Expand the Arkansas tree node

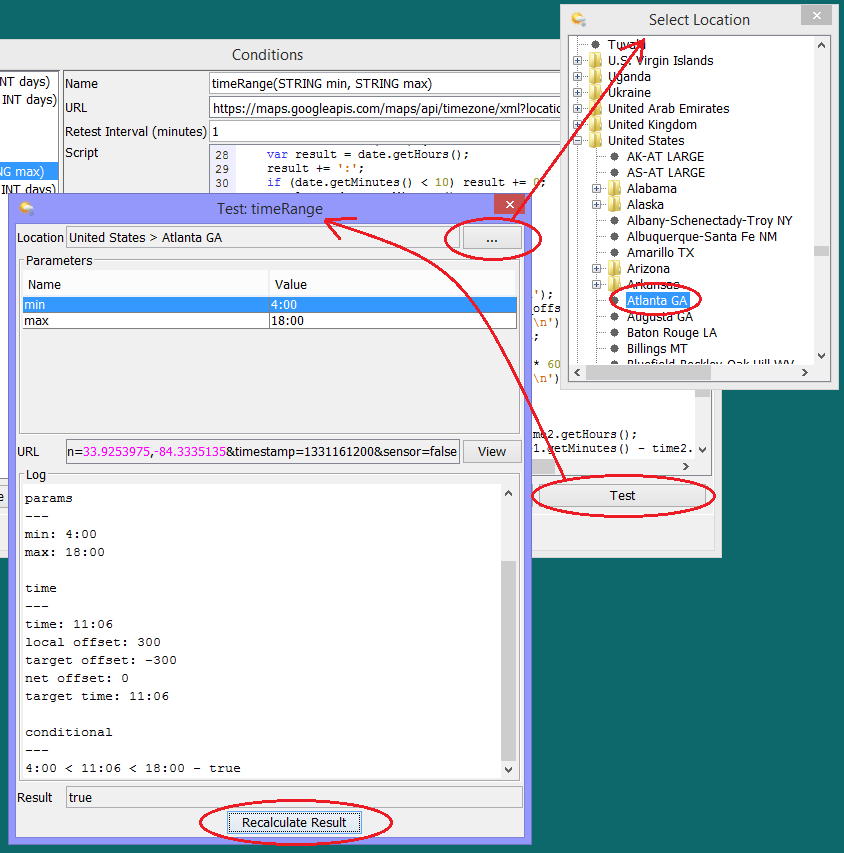(x=596, y=285)
